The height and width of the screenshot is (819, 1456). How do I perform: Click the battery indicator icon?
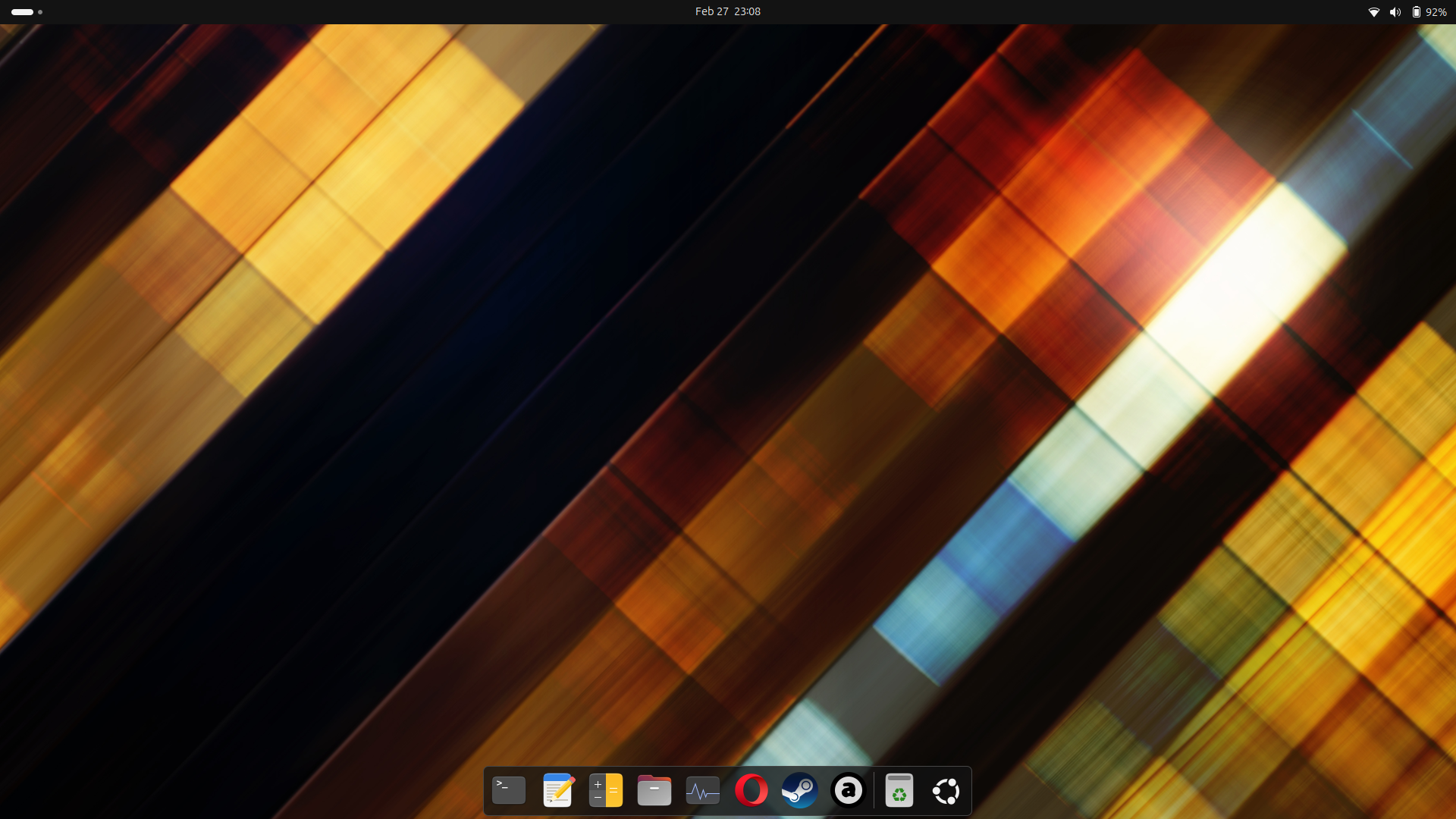click(1416, 12)
